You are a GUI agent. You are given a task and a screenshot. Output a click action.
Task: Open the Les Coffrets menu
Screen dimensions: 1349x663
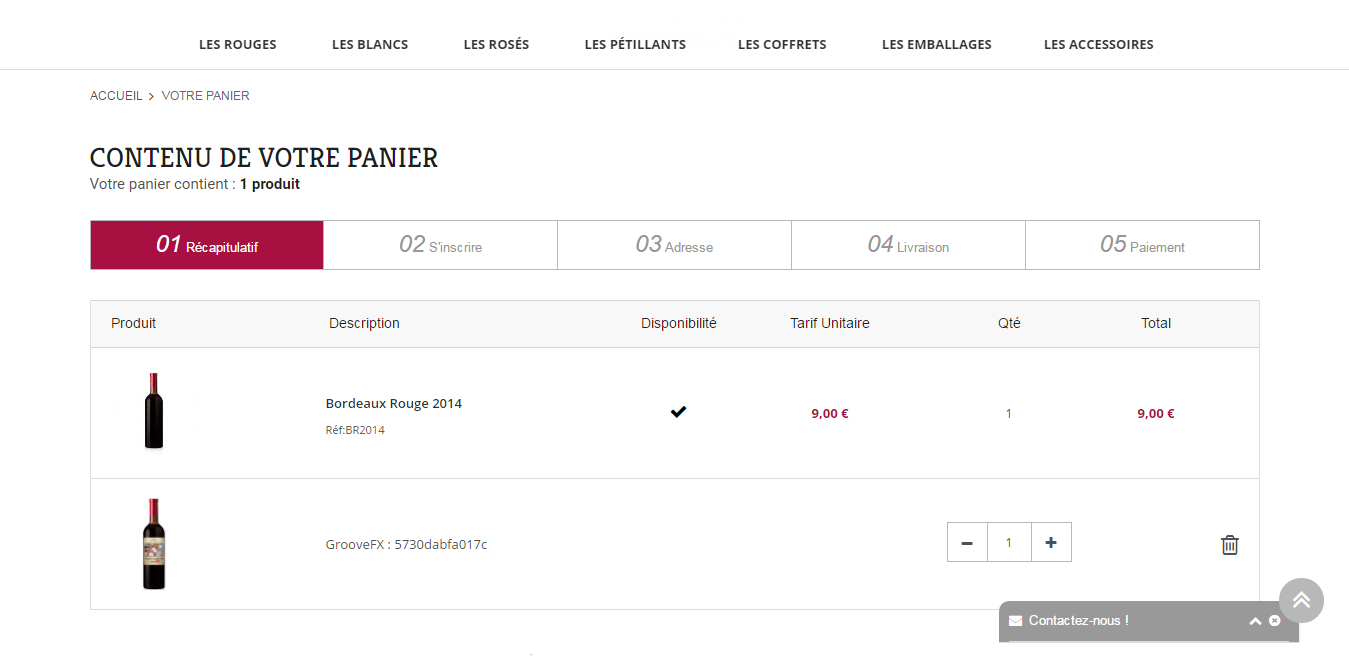(x=782, y=44)
